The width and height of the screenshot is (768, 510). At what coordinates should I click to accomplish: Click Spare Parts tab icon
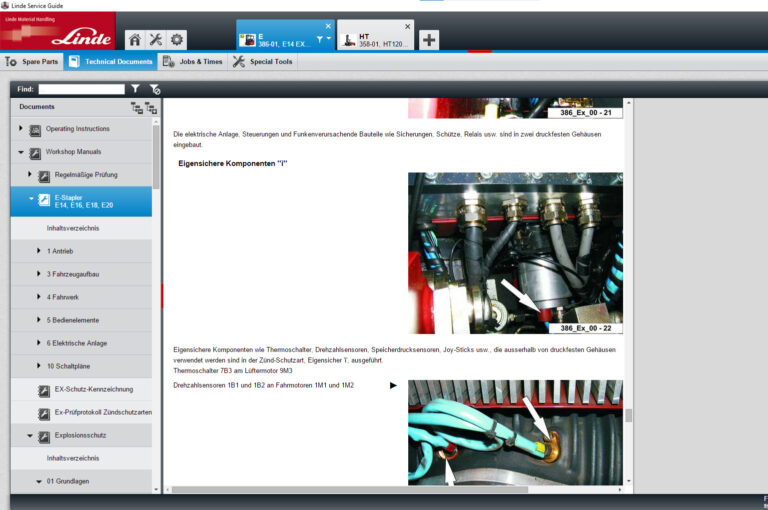click(11, 62)
